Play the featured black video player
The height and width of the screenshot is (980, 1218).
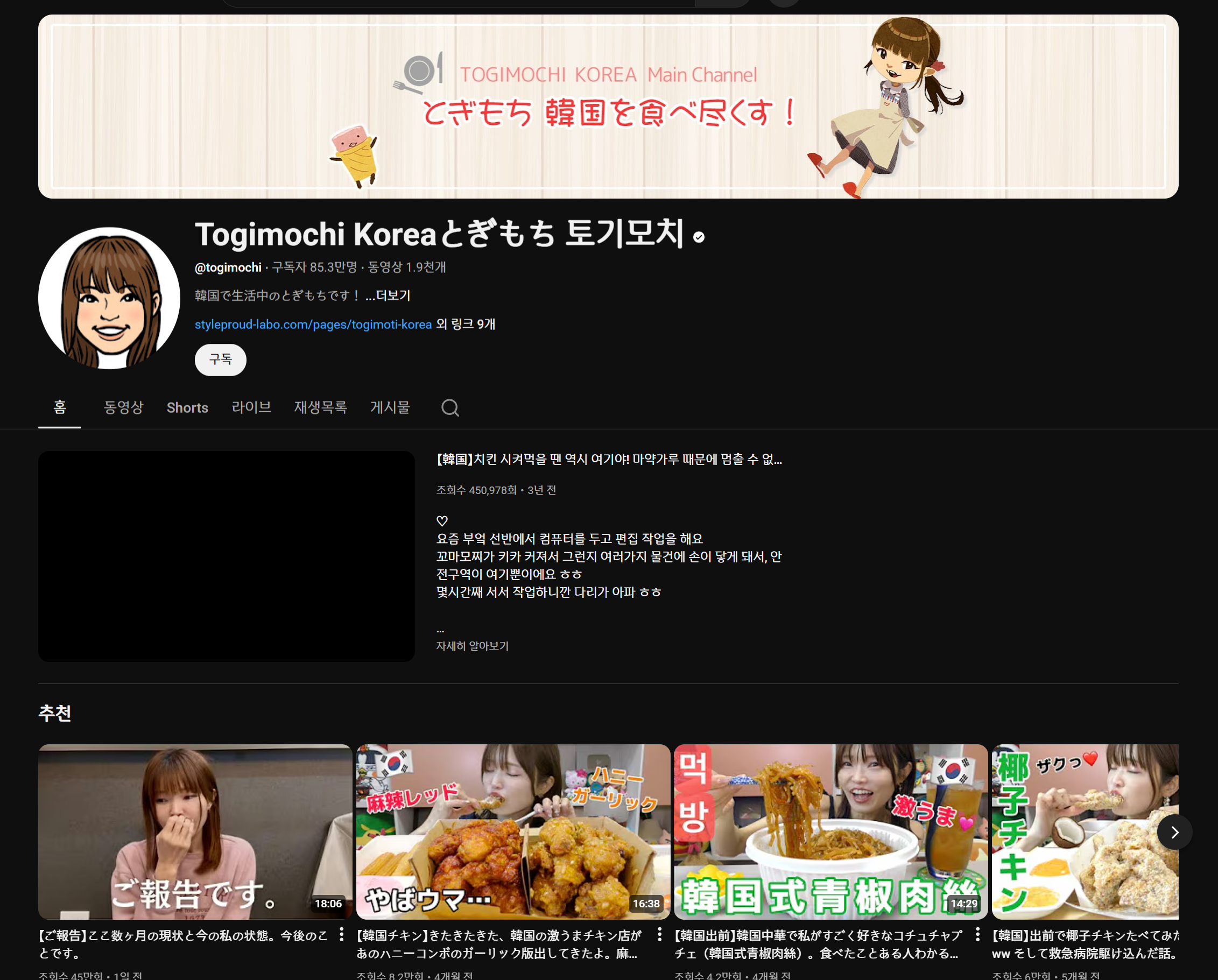coord(226,556)
